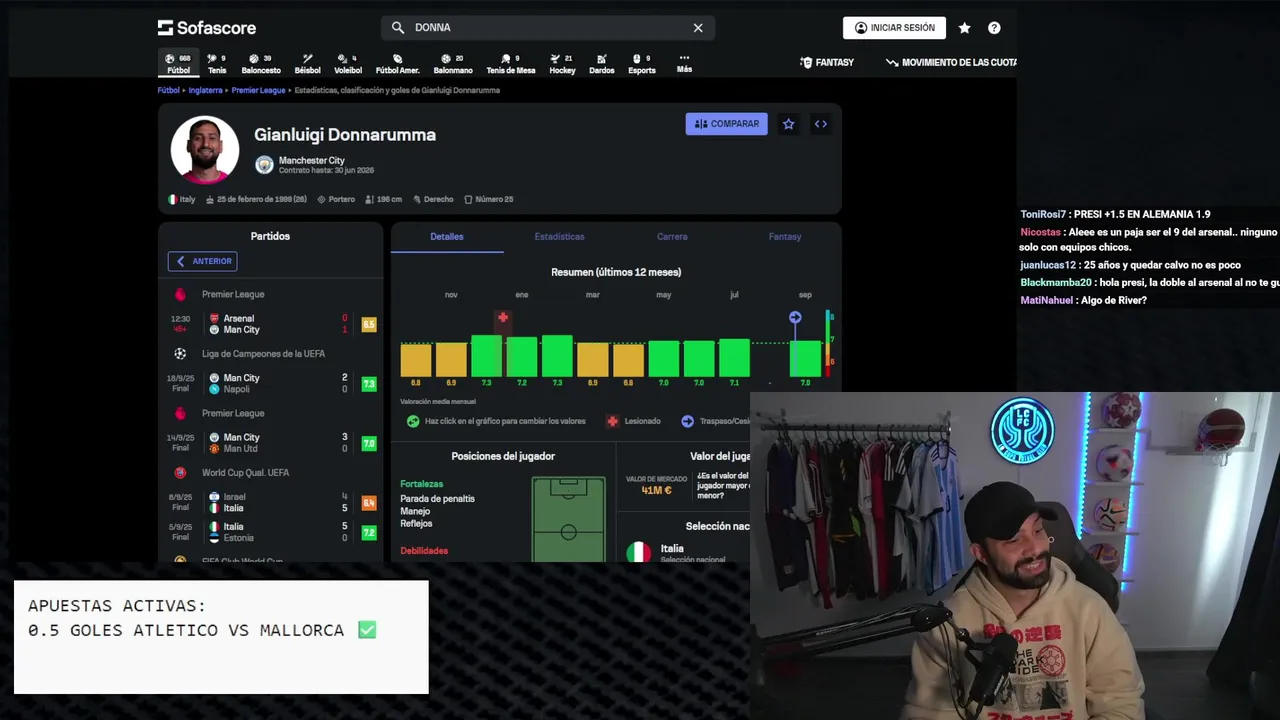Open the Man City vs Napoli match

(x=270, y=383)
